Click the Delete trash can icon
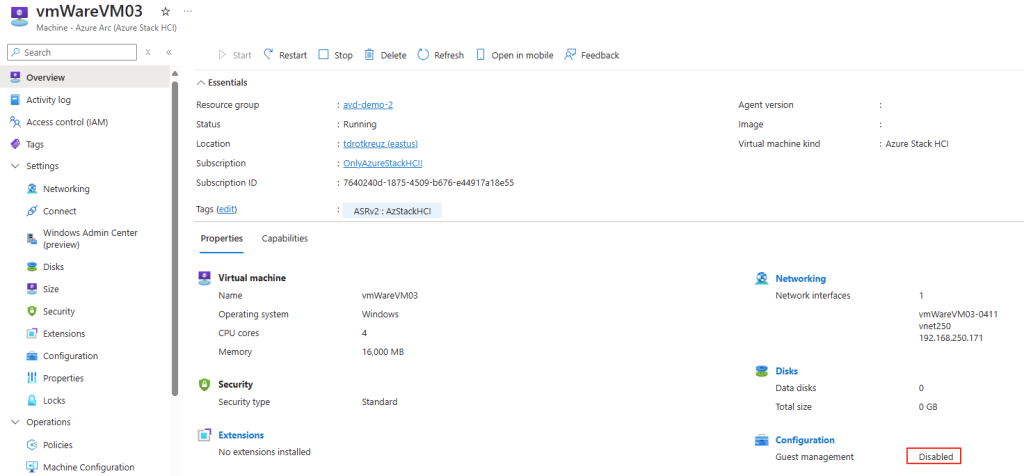The image size is (1024, 476). 369,55
